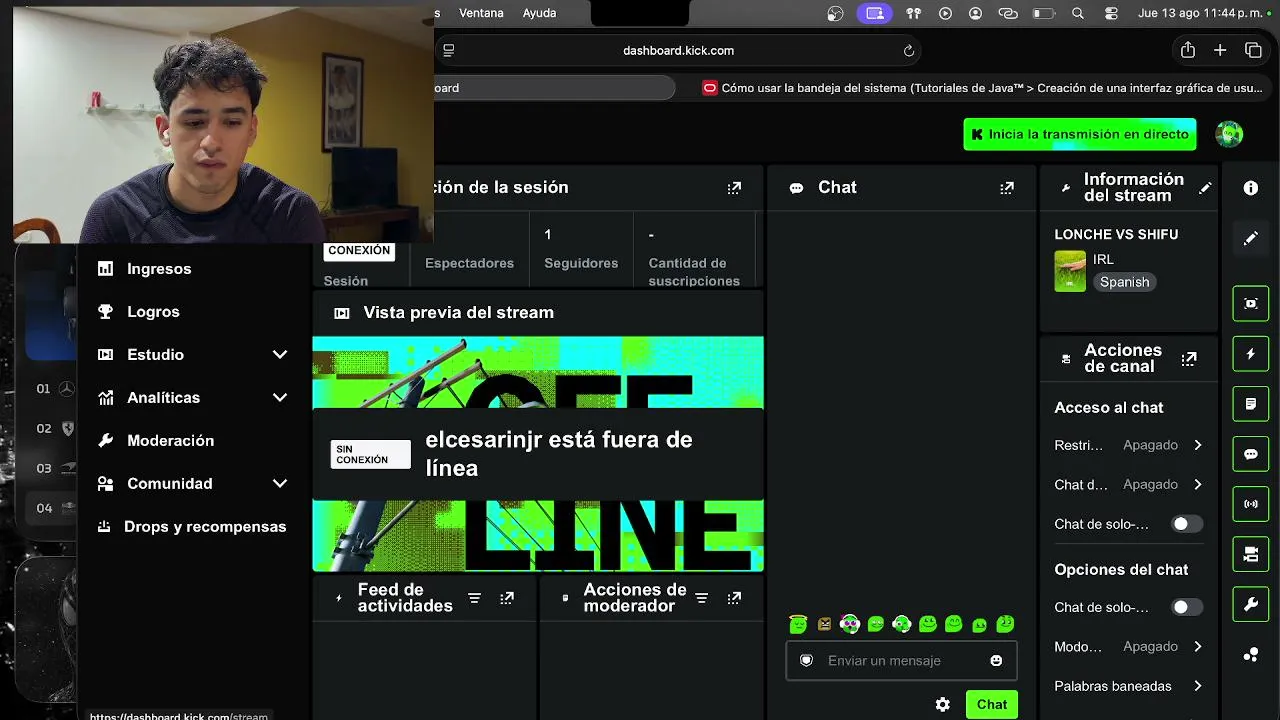This screenshot has height=720, width=1280.
Task: Open the Modo... chat option
Action: 1128,647
